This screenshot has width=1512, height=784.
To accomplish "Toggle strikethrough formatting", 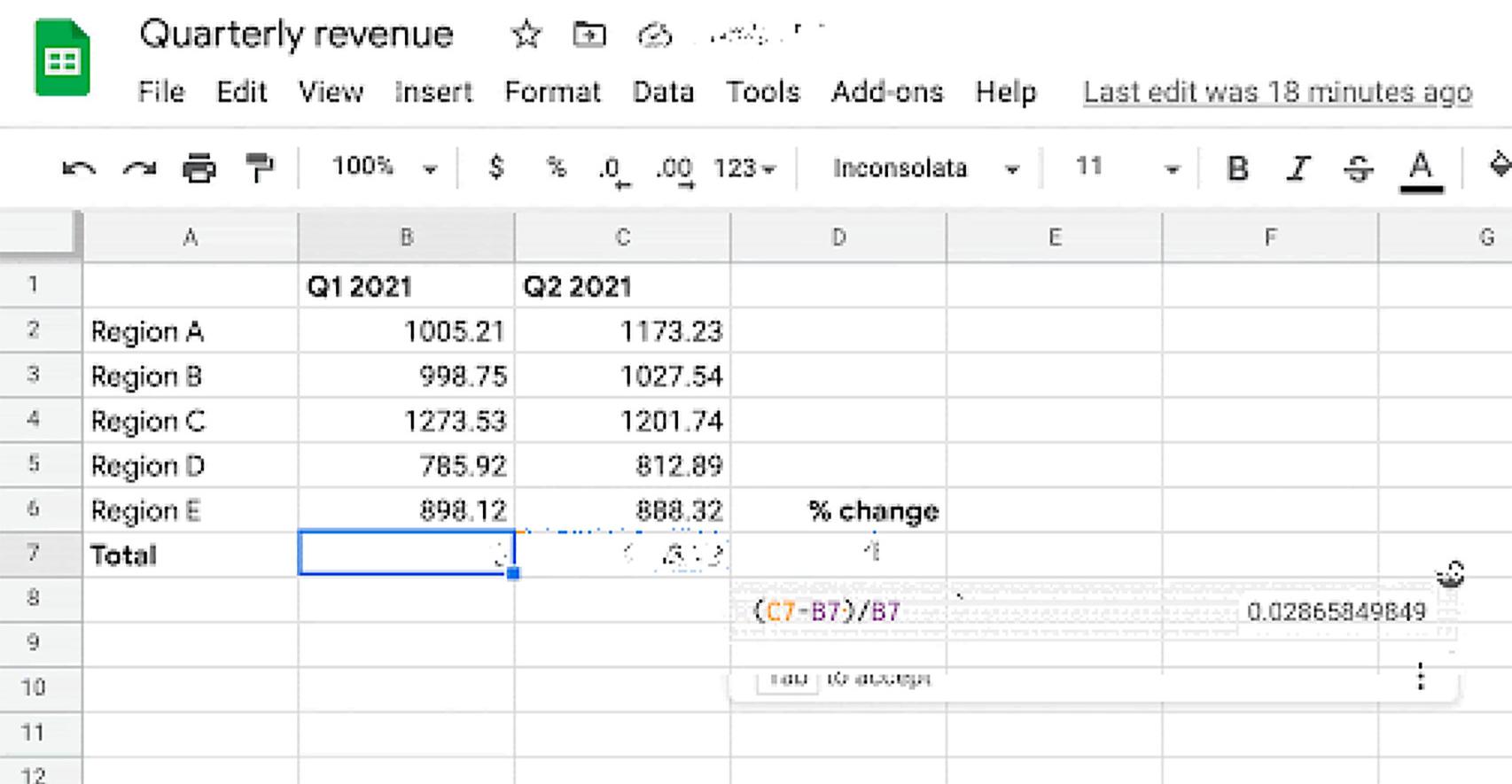I will pos(1359,167).
